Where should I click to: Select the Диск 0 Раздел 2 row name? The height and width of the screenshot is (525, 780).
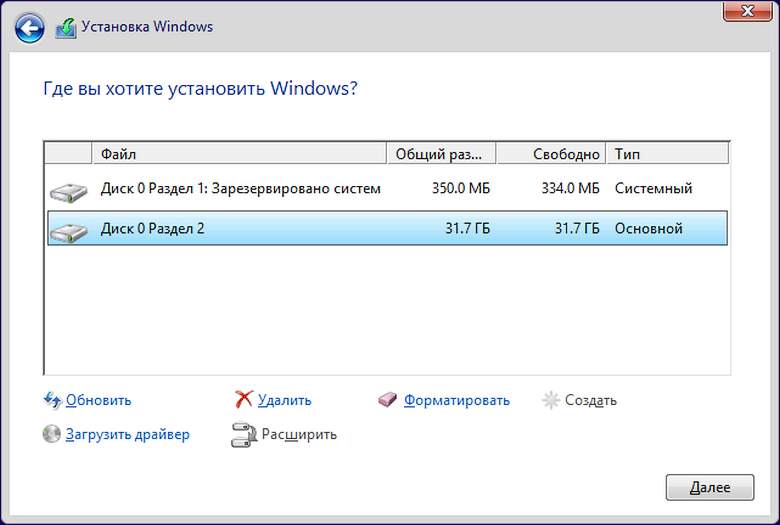pyautogui.click(x=152, y=228)
